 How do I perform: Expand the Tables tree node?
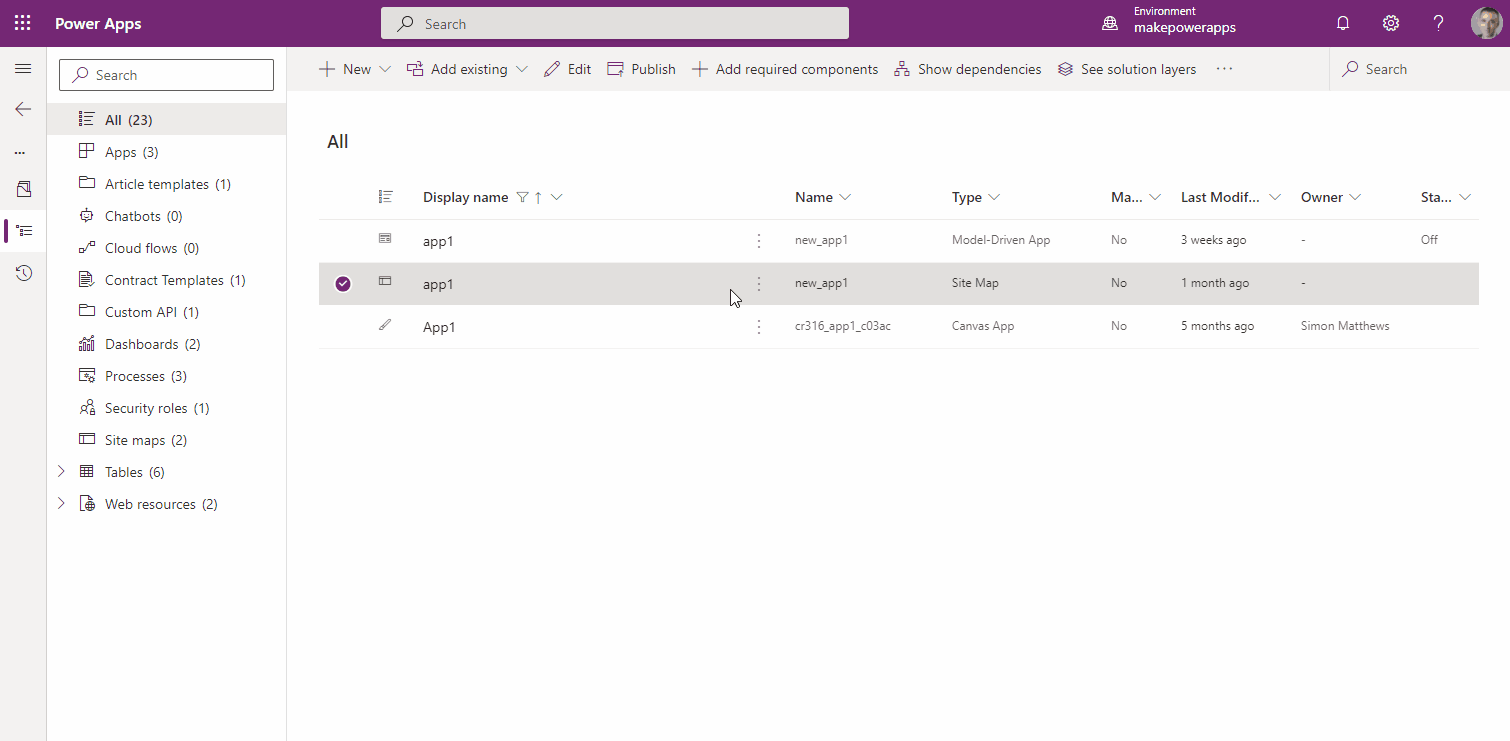[x=61, y=472]
